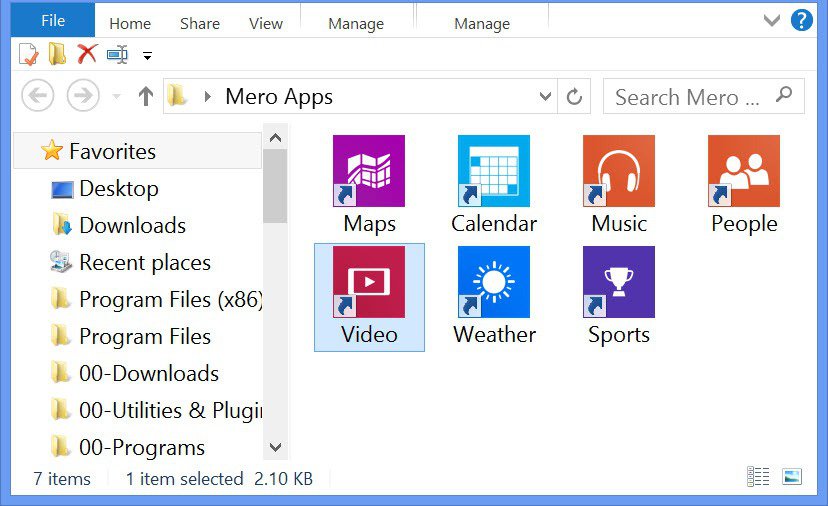This screenshot has height=506, width=828.
Task: Click the navigation pane scroll down arrow
Action: click(x=276, y=447)
